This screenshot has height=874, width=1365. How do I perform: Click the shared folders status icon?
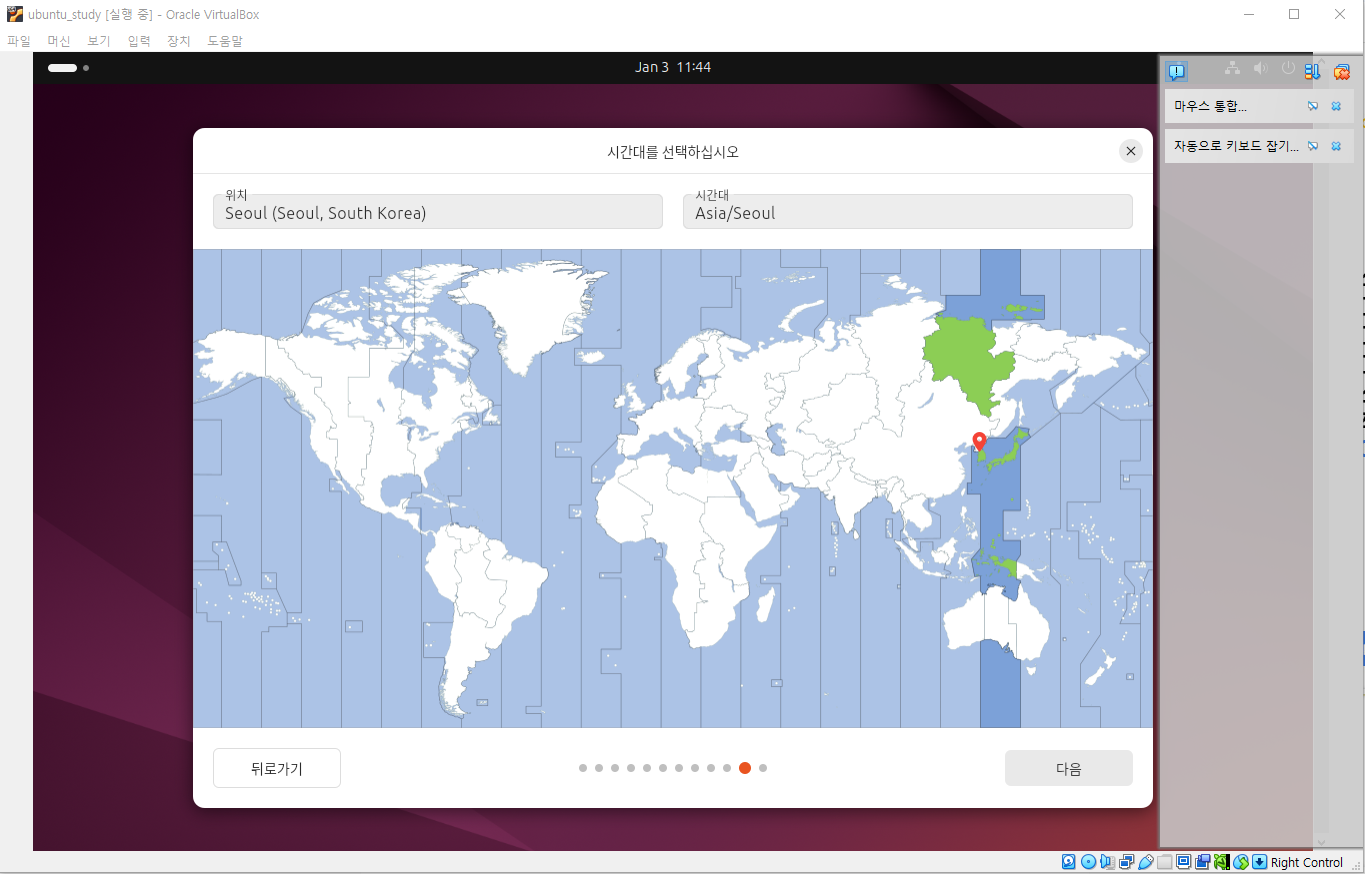coord(1164,862)
